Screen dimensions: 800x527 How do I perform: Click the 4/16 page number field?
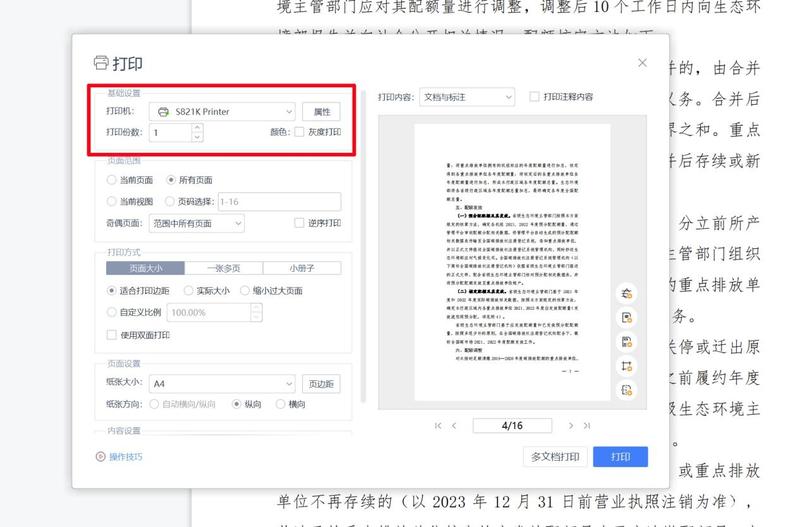coord(512,425)
